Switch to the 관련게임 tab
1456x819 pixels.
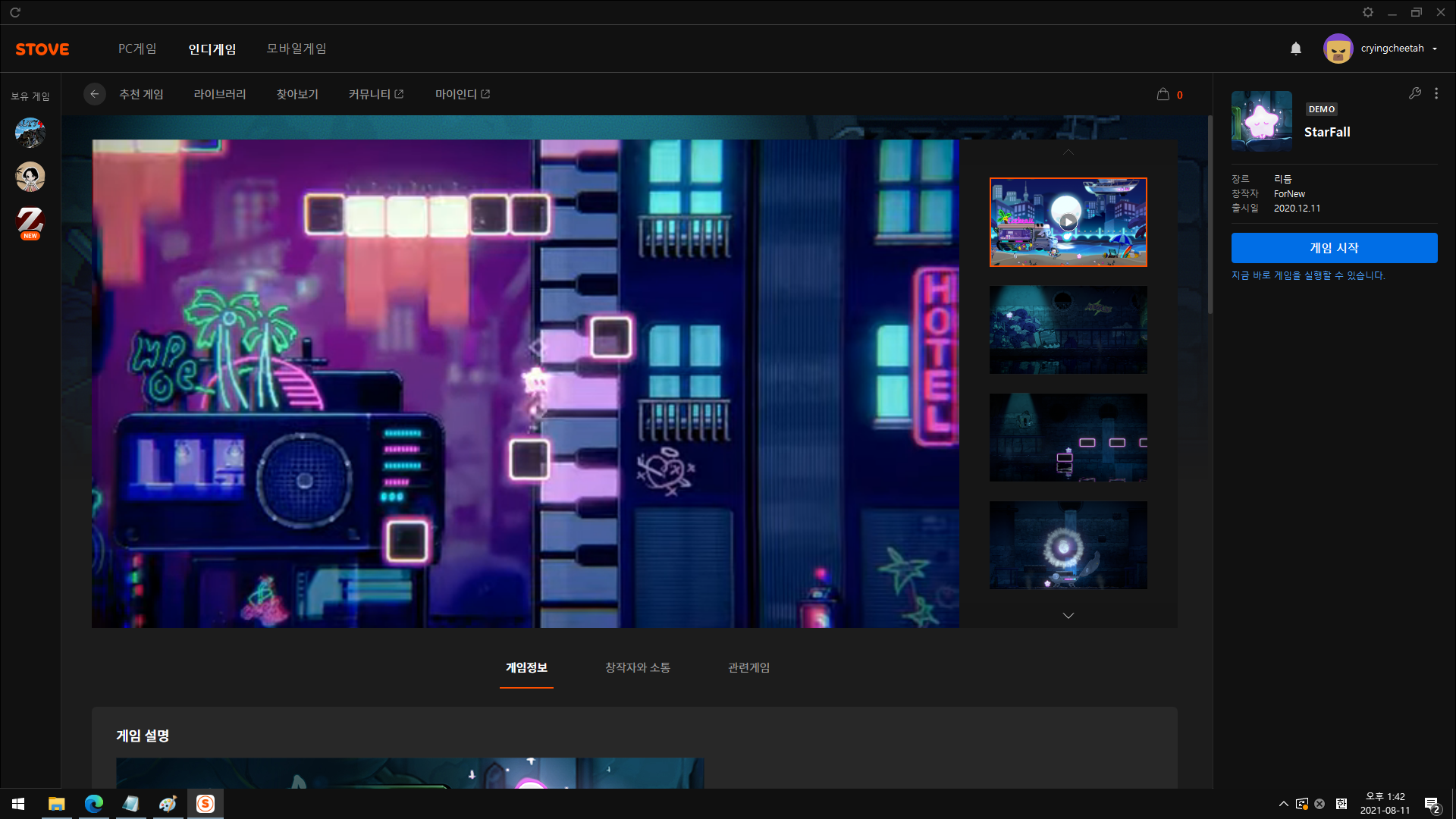[748, 667]
